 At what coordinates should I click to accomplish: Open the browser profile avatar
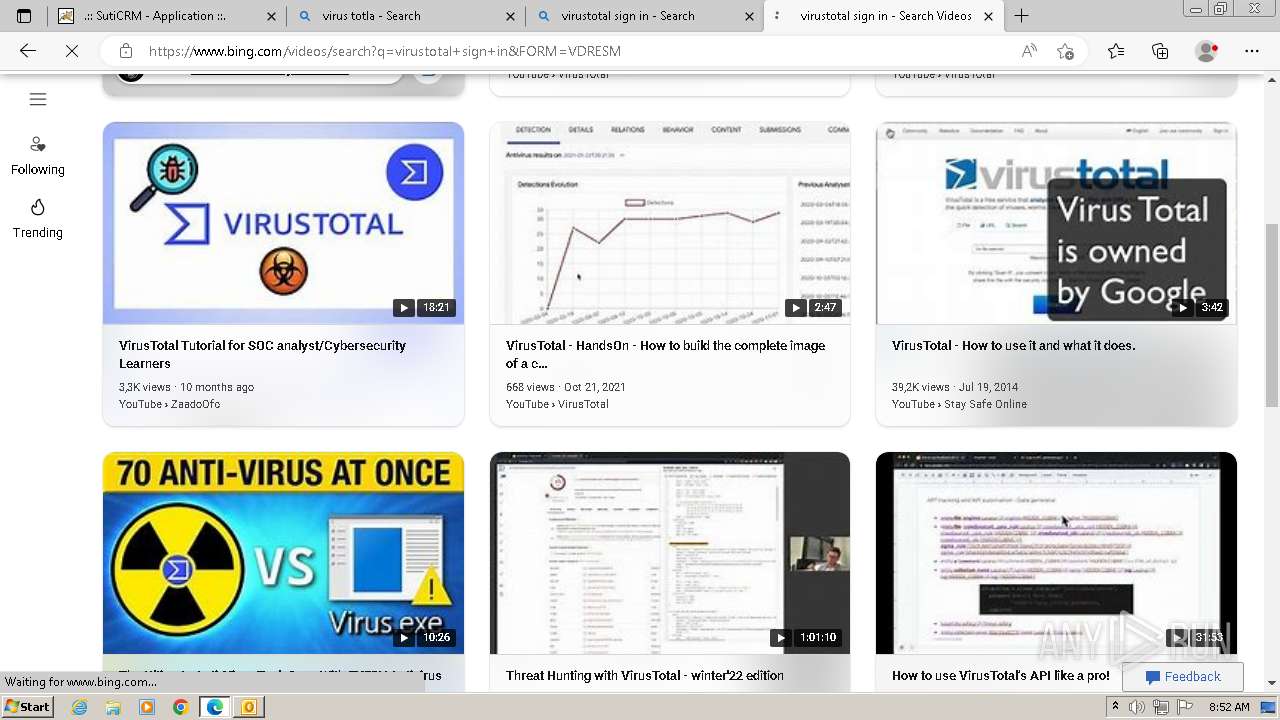(1207, 51)
